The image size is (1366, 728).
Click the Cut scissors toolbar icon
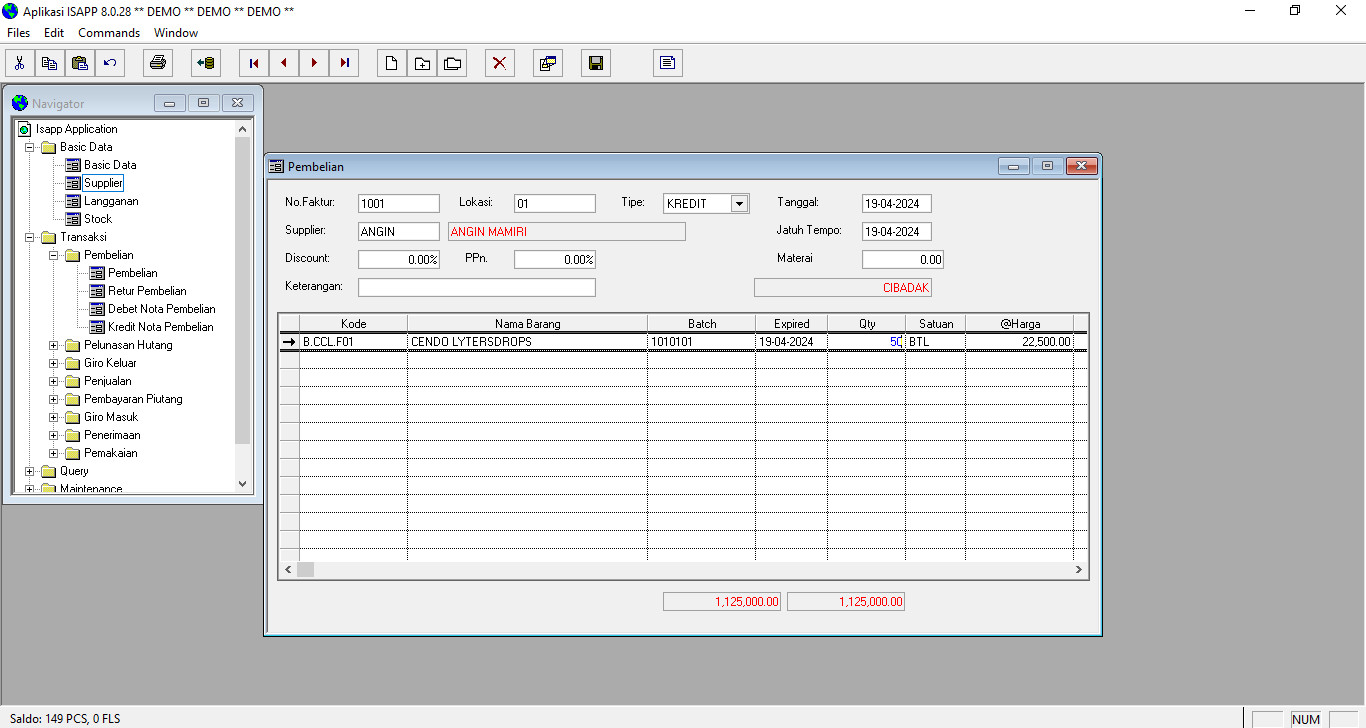point(19,63)
